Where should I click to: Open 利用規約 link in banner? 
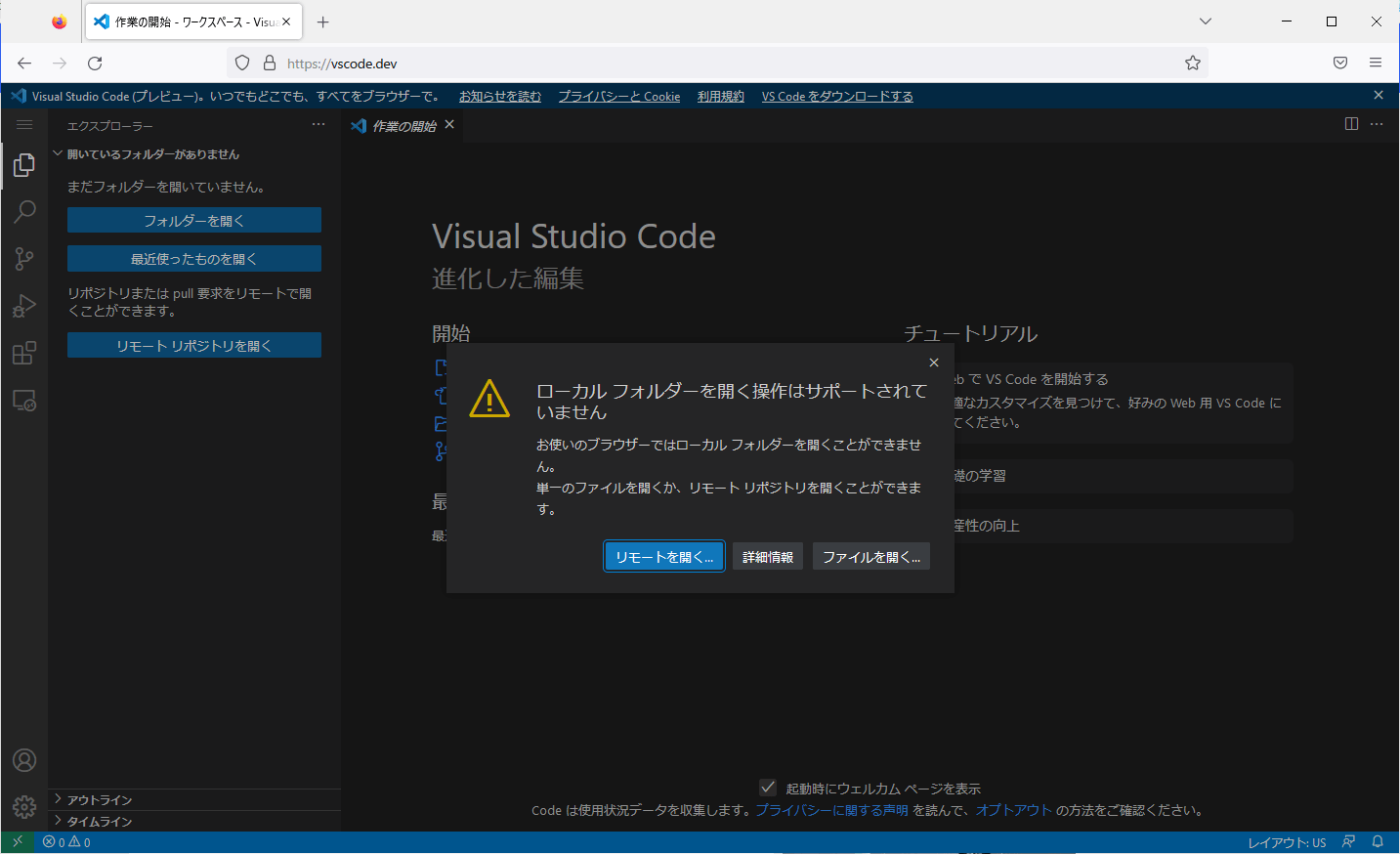tap(721, 96)
